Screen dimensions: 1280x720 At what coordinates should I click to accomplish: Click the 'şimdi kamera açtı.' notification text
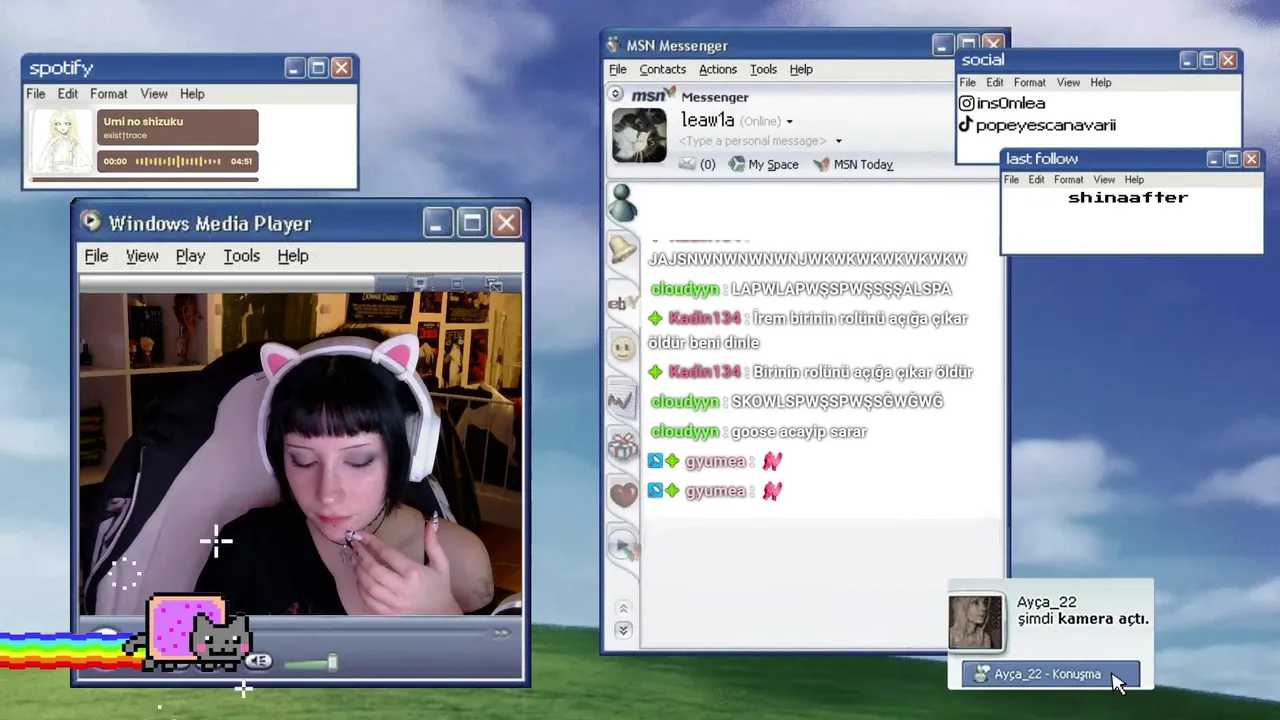[1083, 619]
